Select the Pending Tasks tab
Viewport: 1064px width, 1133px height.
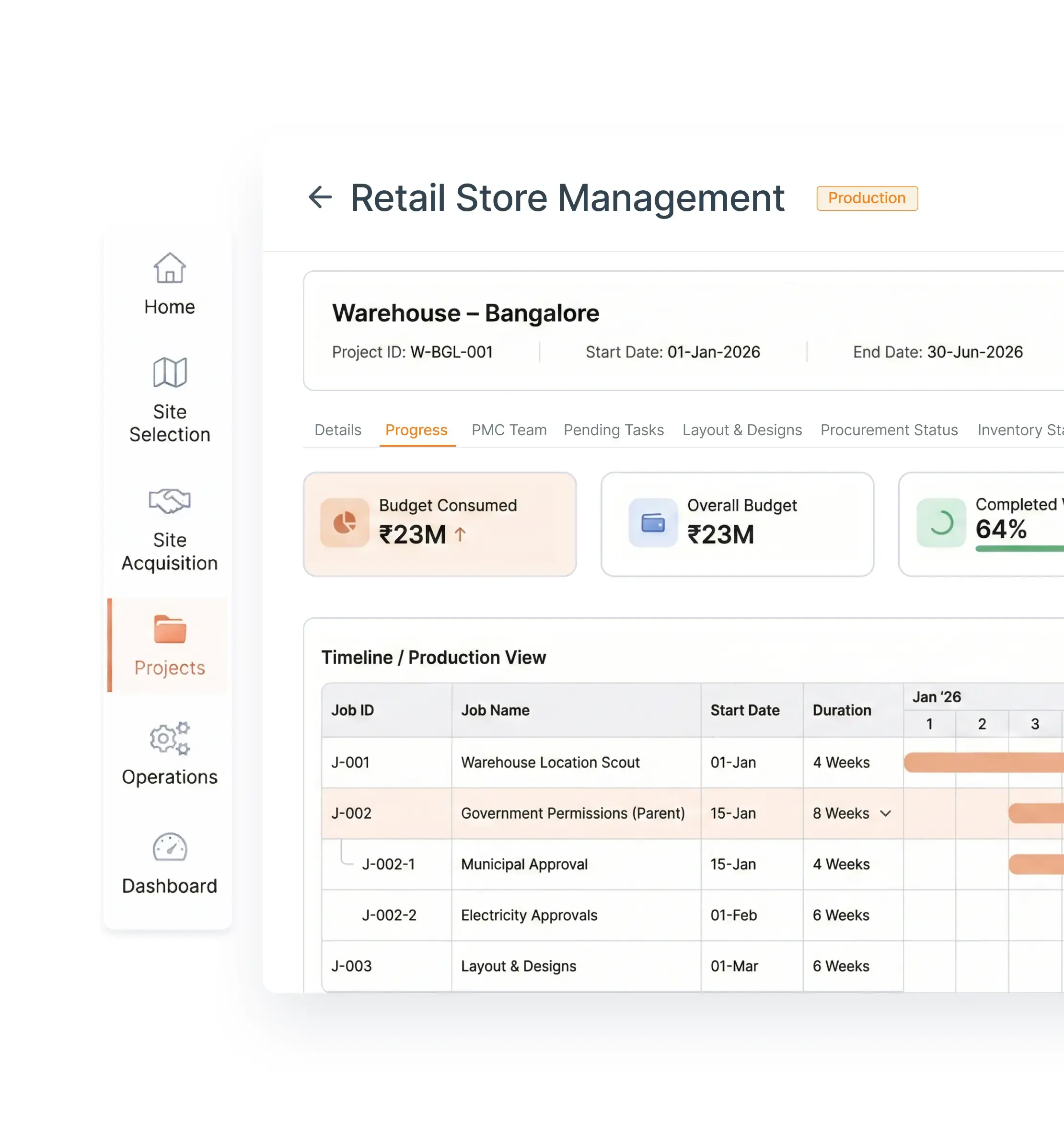coord(613,430)
